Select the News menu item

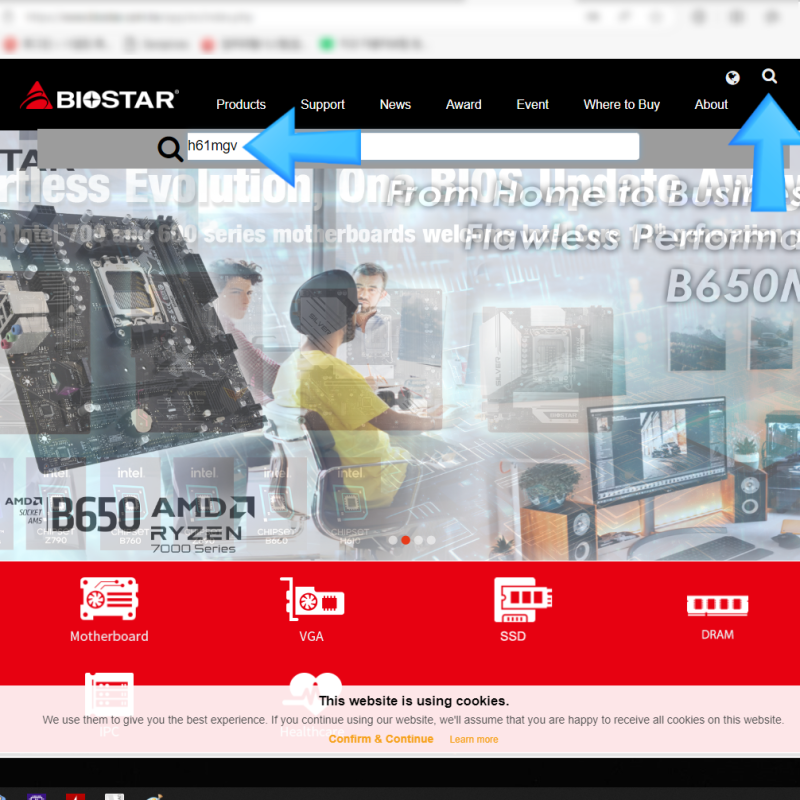pos(394,104)
